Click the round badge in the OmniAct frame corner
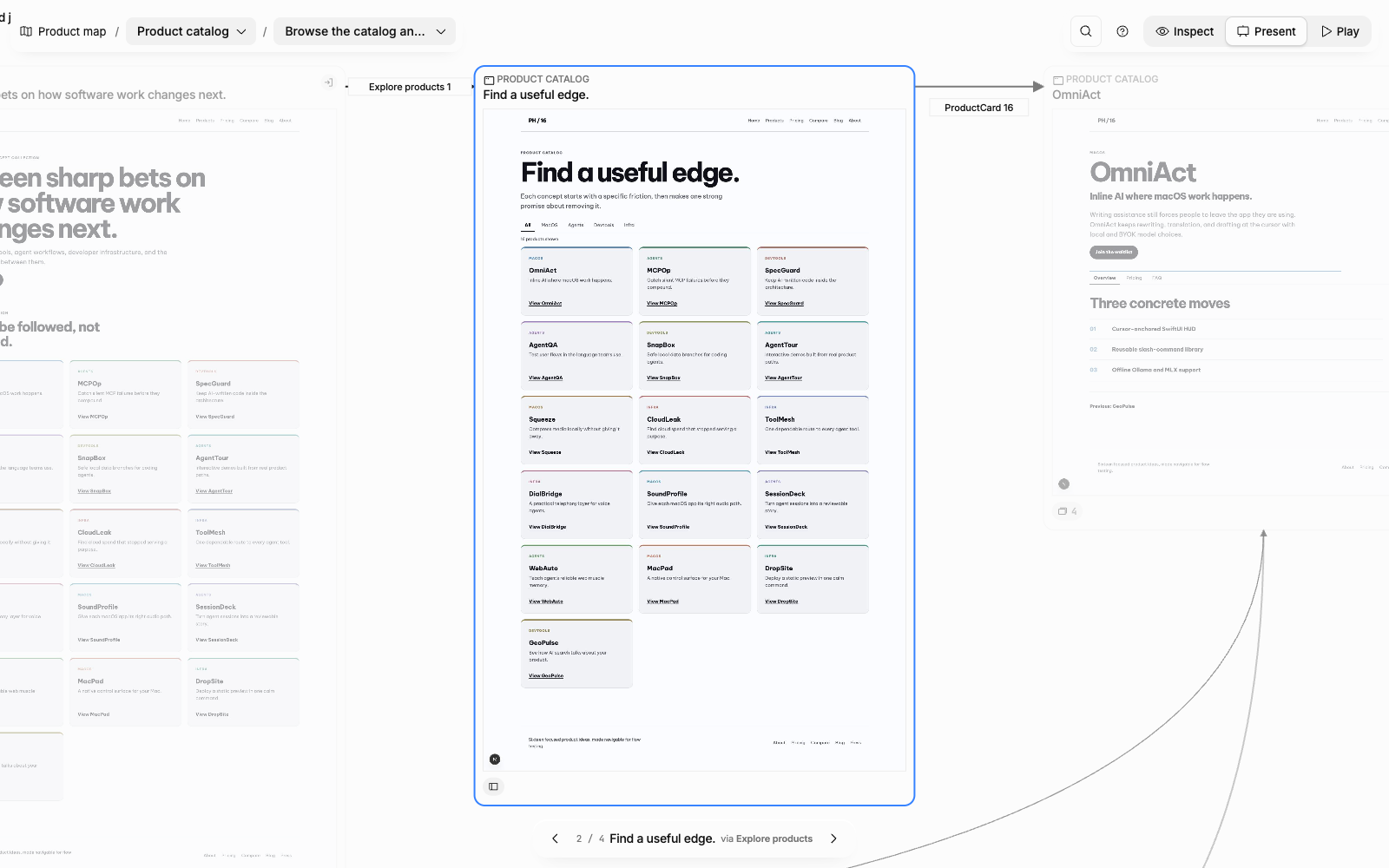1389x868 pixels. coord(1064,484)
